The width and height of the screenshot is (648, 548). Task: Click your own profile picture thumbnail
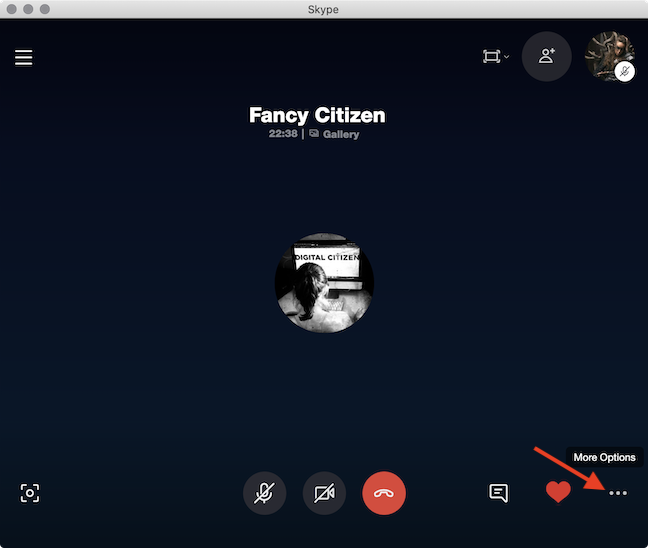[x=610, y=55]
